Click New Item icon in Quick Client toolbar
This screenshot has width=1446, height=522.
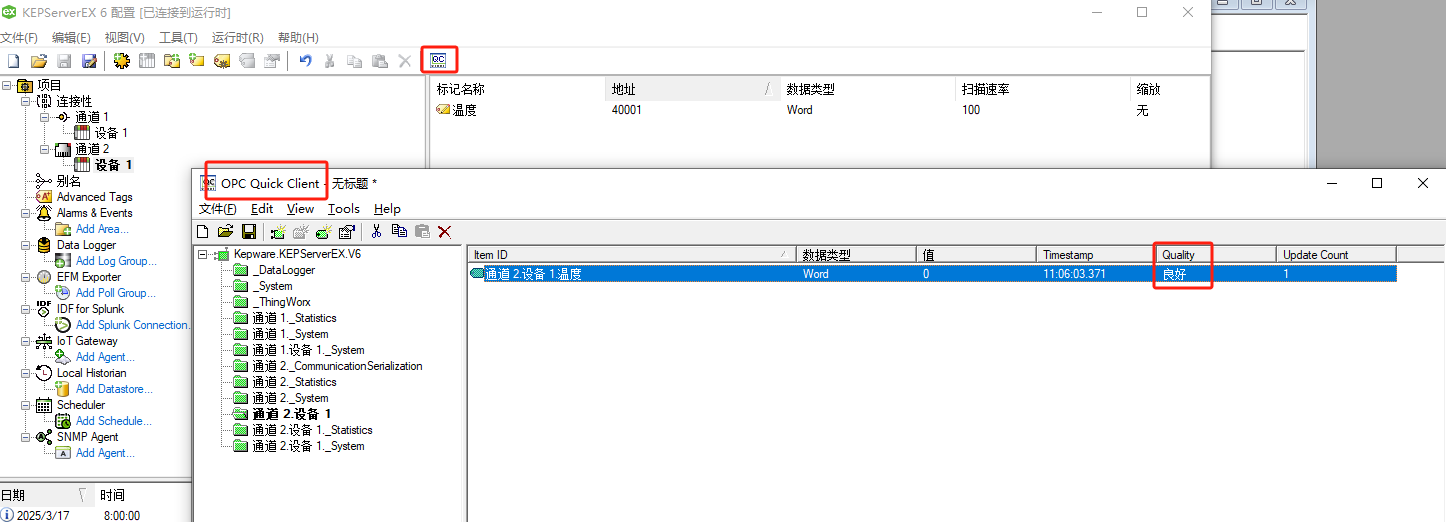point(323,231)
